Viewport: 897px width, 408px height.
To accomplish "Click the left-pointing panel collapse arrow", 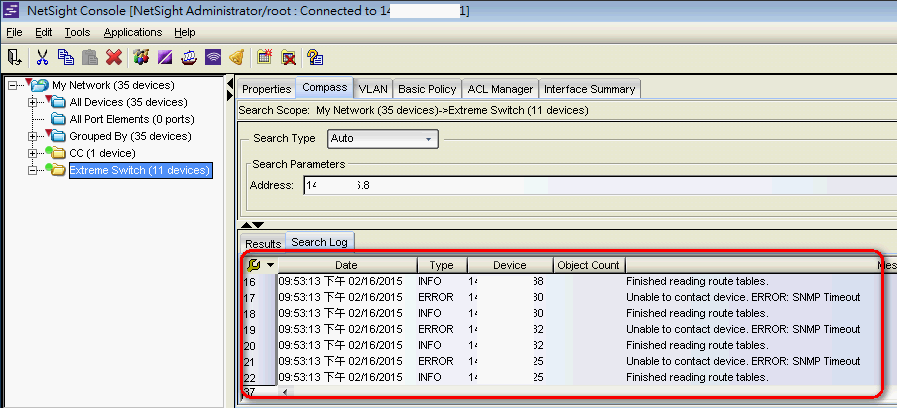I will tap(231, 84).
